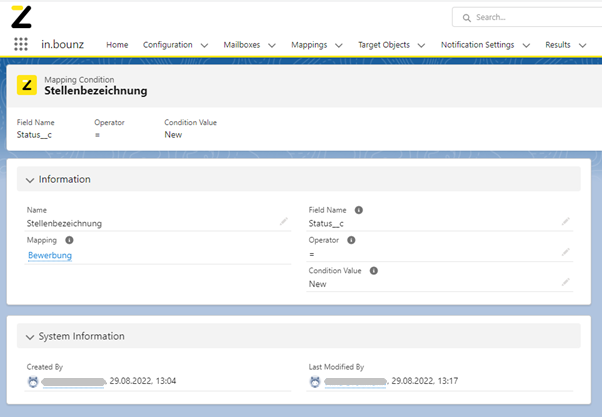Click the pencil icon to edit Name
This screenshot has height=417, width=602.
coord(284,222)
